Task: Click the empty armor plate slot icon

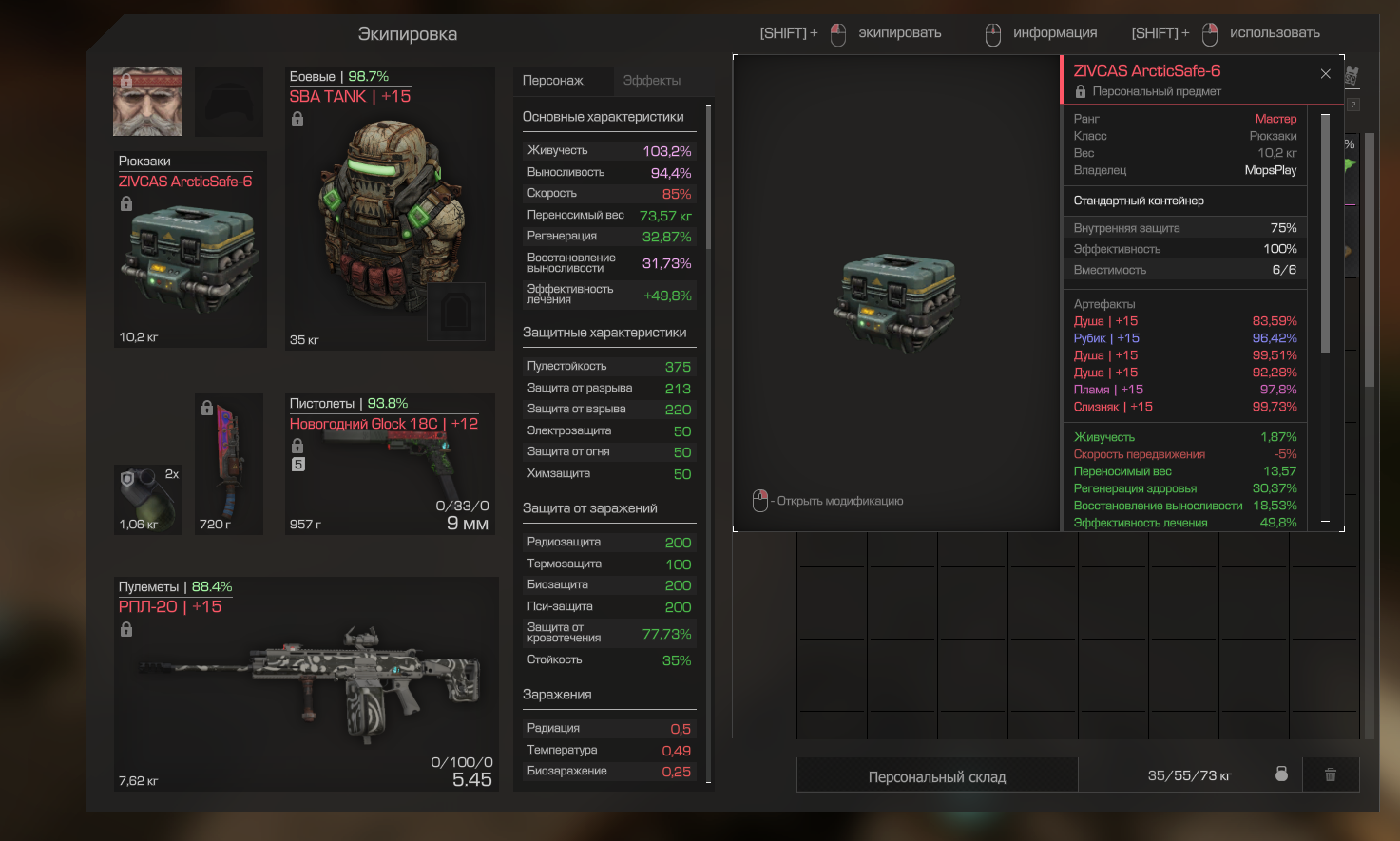Action: 457,311
